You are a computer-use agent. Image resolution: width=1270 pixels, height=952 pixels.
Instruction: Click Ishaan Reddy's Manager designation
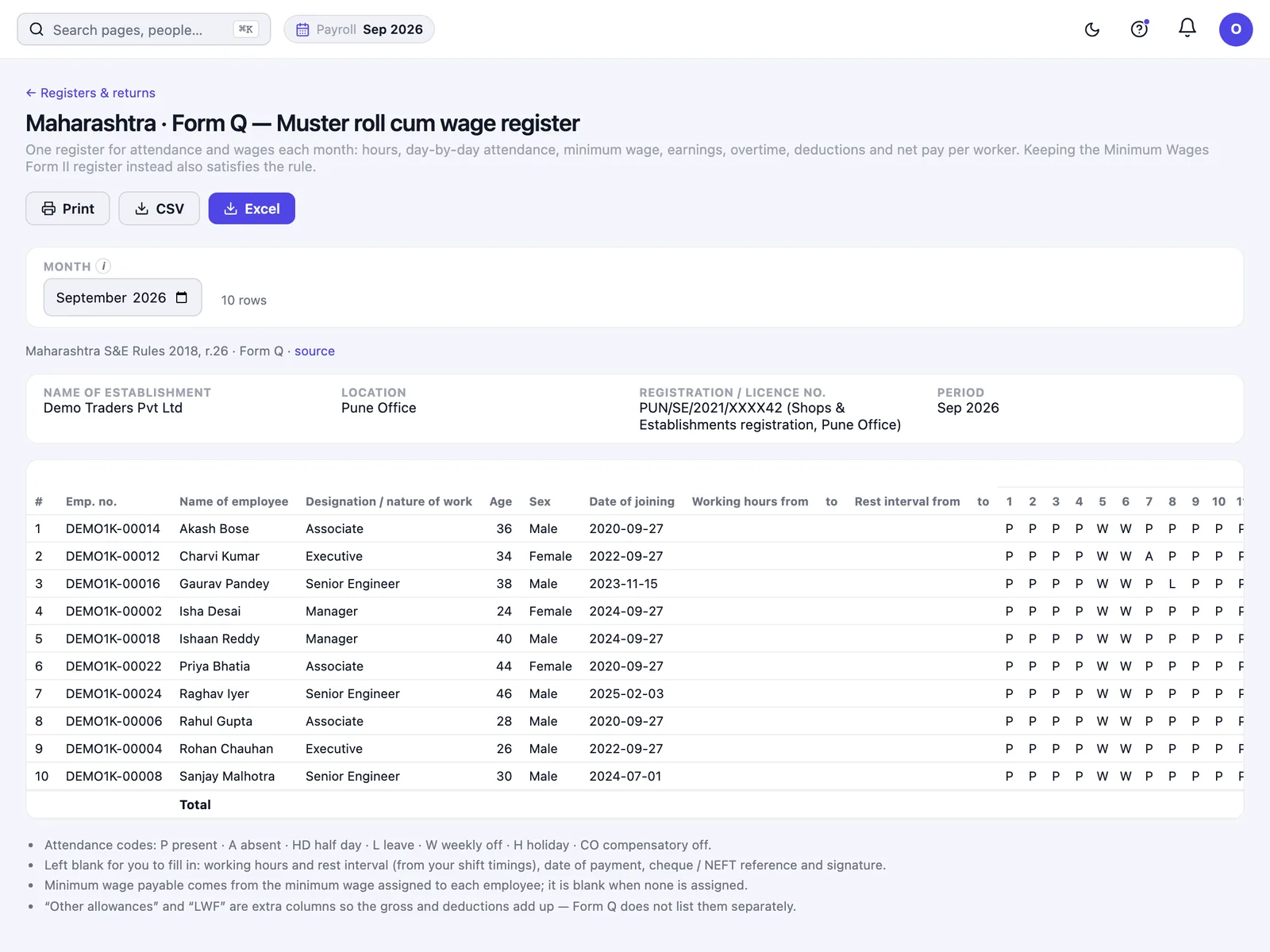point(332,639)
